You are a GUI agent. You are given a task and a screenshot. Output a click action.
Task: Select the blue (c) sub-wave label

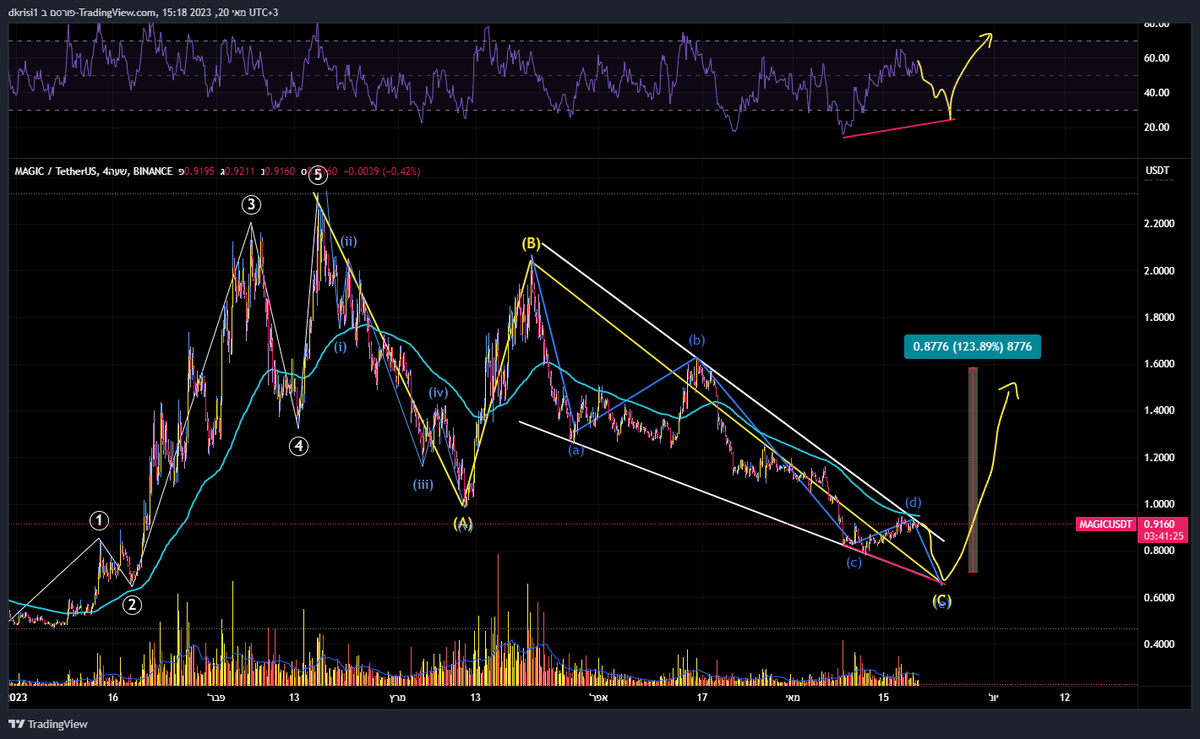[854, 563]
